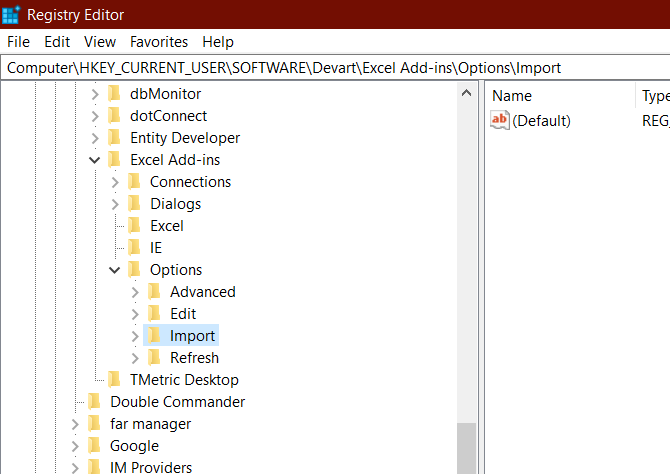Click the Entity Developer folder icon
The width and height of the screenshot is (670, 474).
(x=114, y=138)
